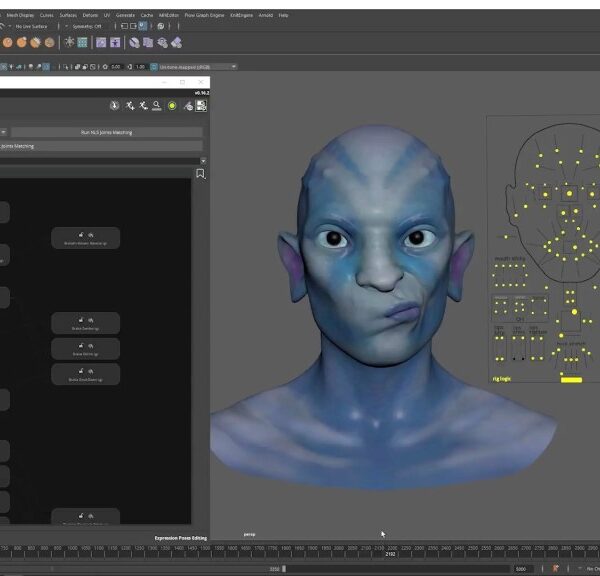Toggle X-Ray joints viewport icon
Viewport: 600px width, 576px height.
(x=93, y=67)
